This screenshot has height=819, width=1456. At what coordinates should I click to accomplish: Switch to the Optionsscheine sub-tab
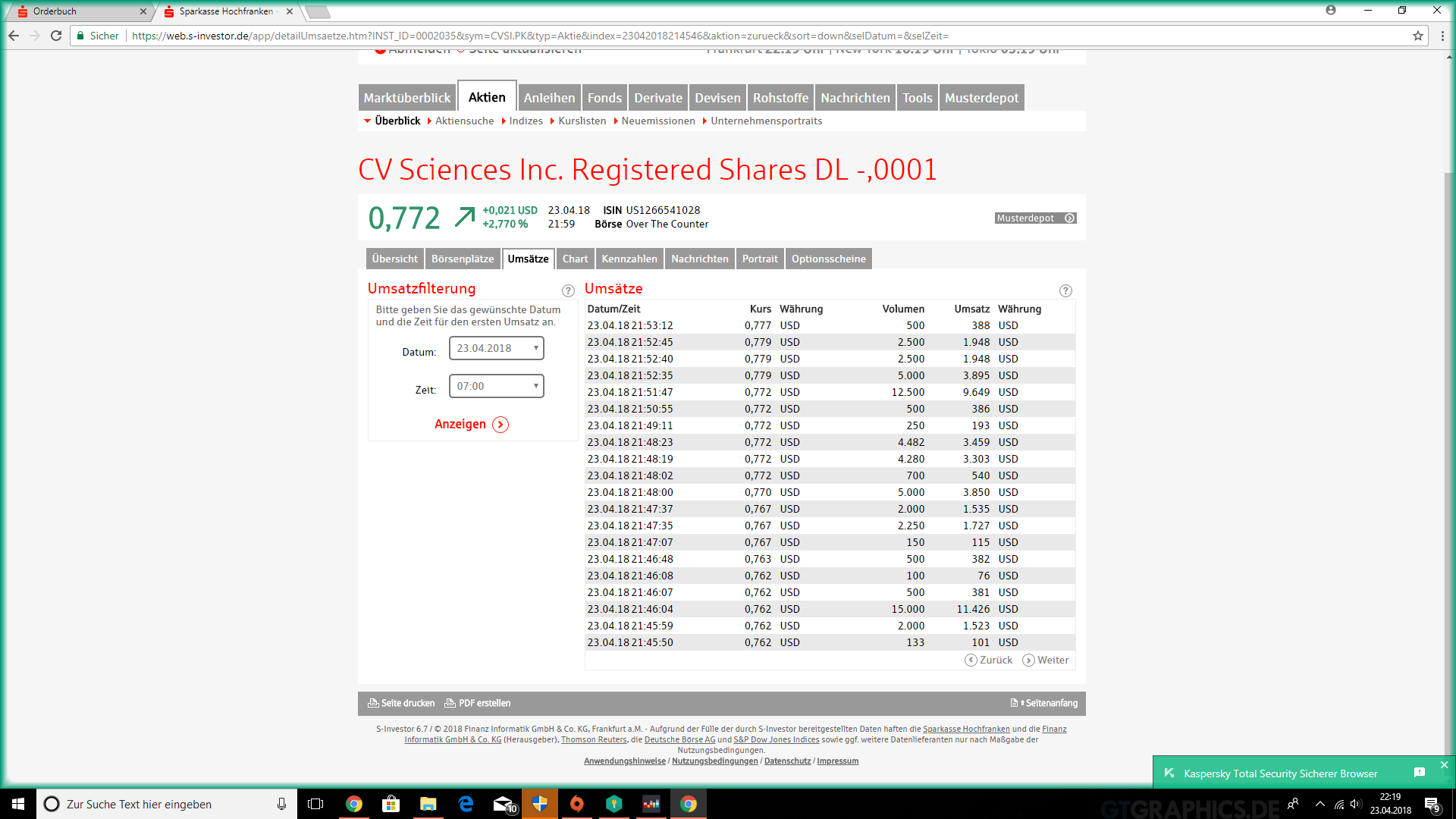828,259
